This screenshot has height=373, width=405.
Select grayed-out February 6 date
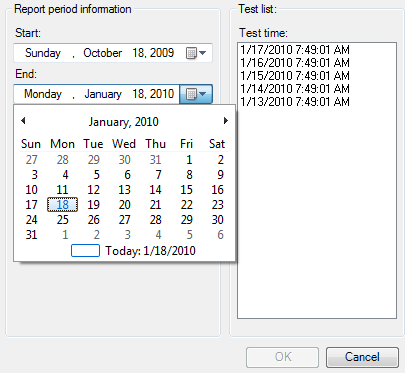[x=220, y=235]
